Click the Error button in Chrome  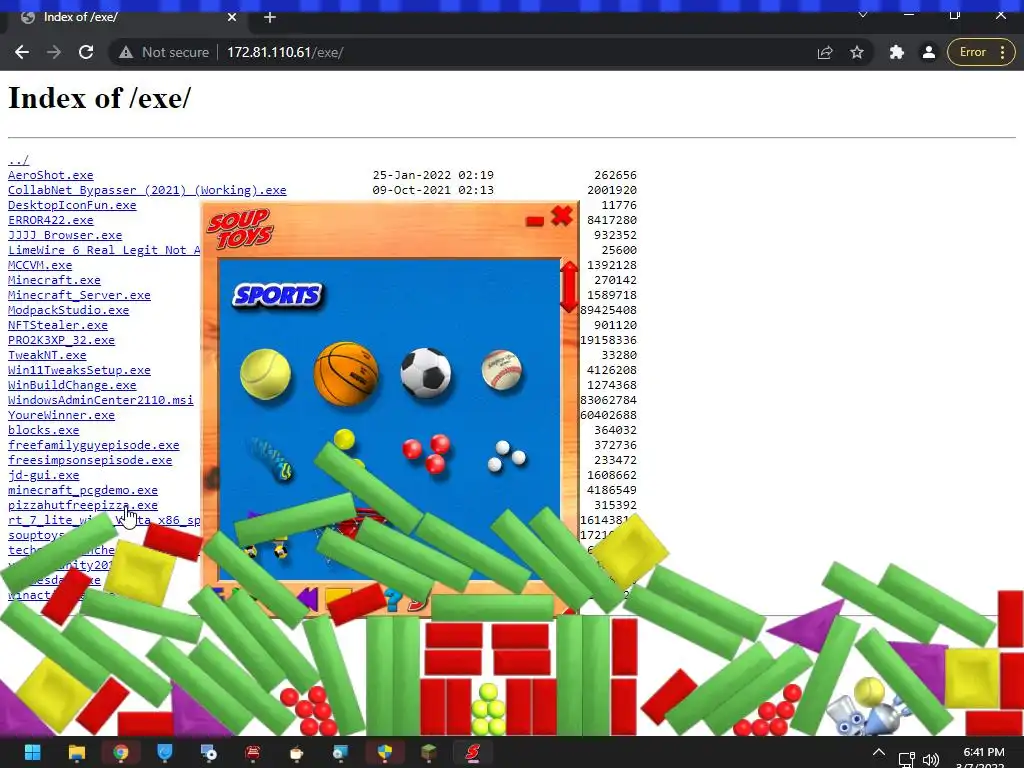coord(972,52)
